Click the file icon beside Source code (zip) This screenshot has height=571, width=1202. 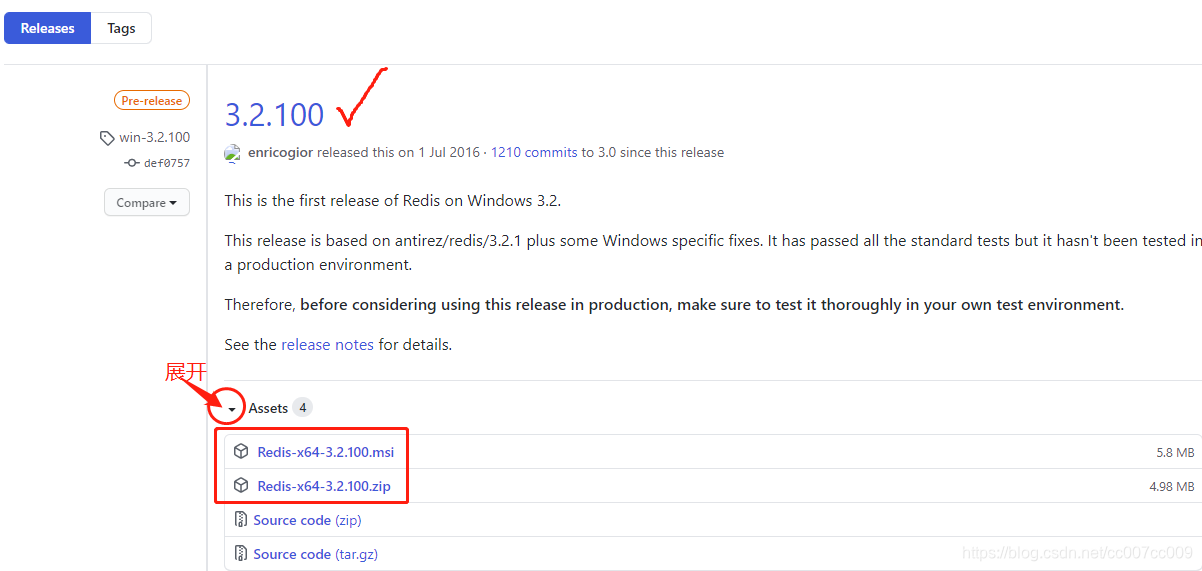pos(240,519)
